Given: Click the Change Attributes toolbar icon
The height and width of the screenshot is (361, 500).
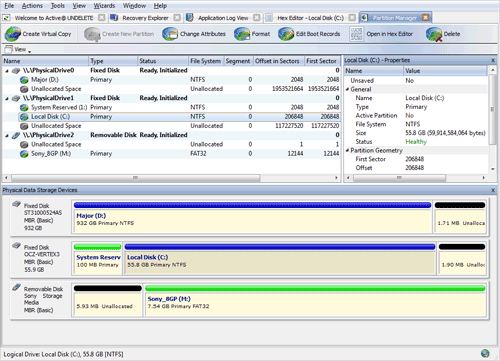Looking at the screenshot, I should point(170,34).
